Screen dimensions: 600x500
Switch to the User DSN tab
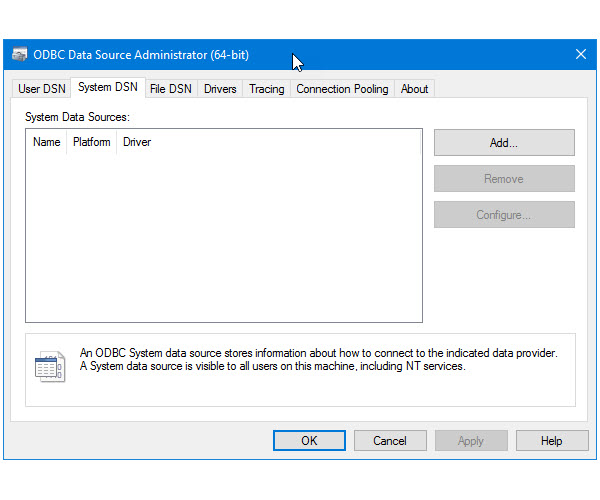pos(42,89)
